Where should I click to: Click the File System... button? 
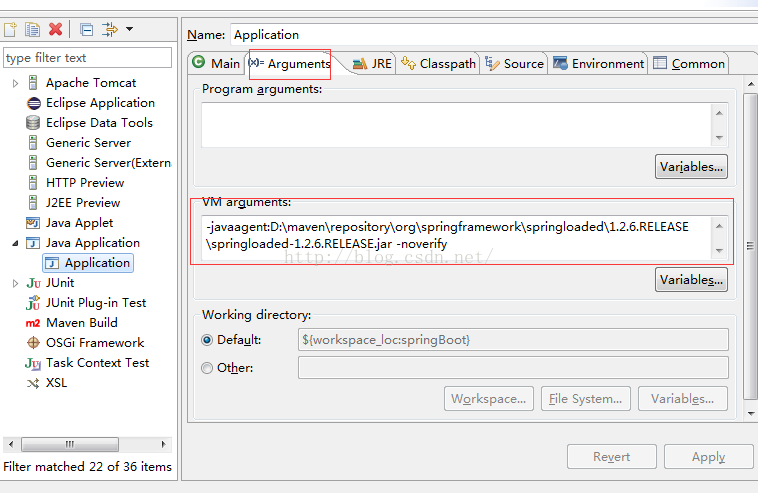(x=585, y=399)
